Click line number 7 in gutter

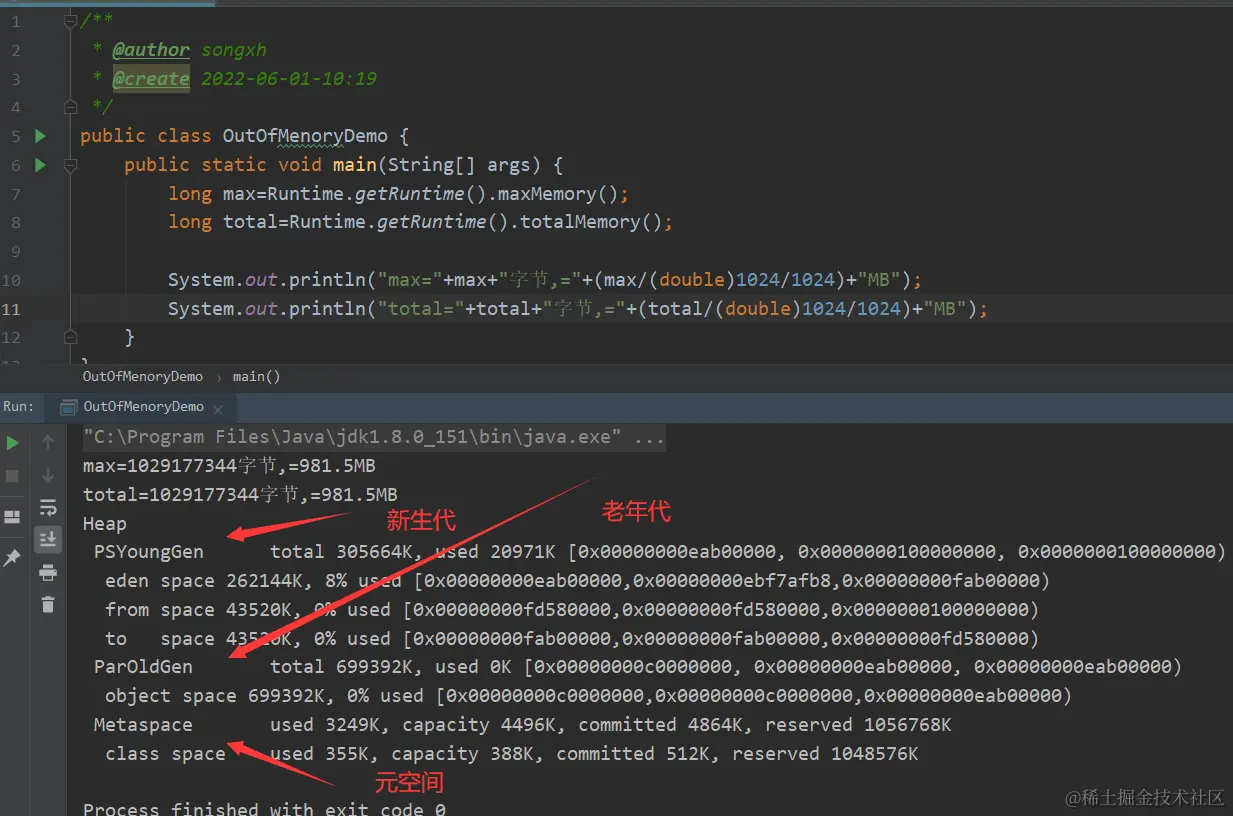(x=15, y=194)
